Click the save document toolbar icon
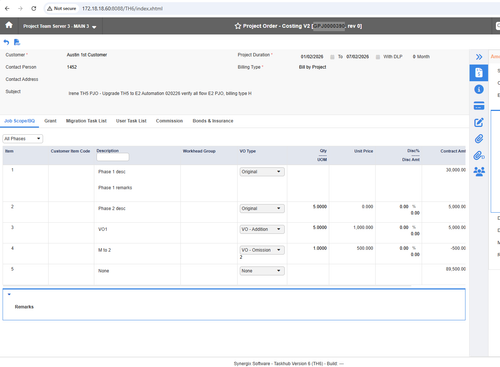The width and height of the screenshot is (500, 367). (17, 42)
